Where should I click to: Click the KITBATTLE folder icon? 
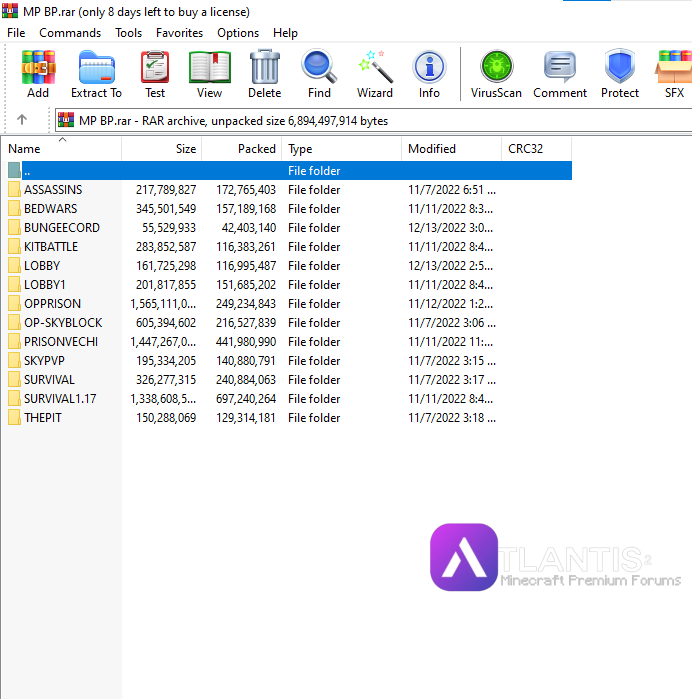[14, 247]
